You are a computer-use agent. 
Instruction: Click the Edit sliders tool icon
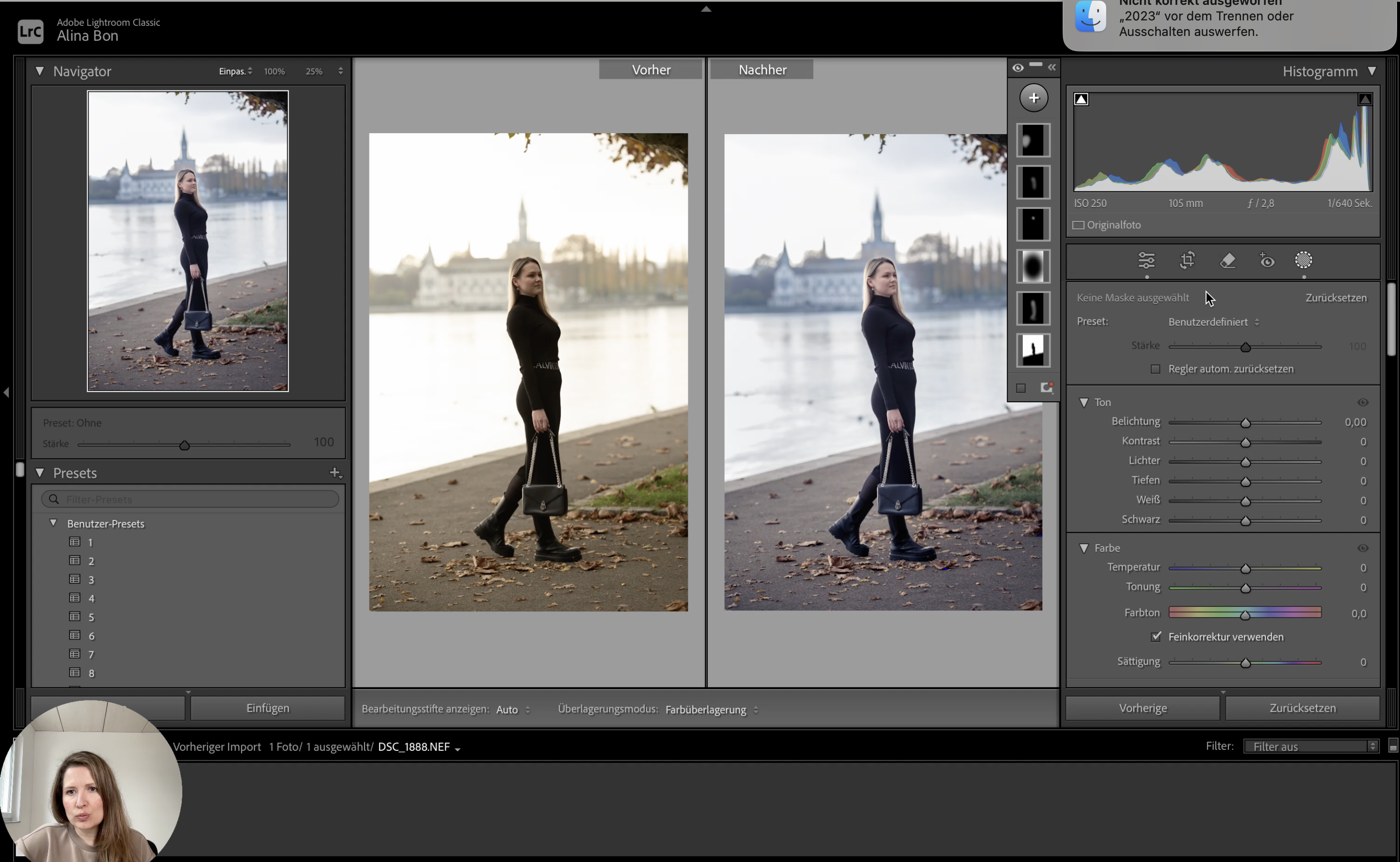[x=1146, y=260]
